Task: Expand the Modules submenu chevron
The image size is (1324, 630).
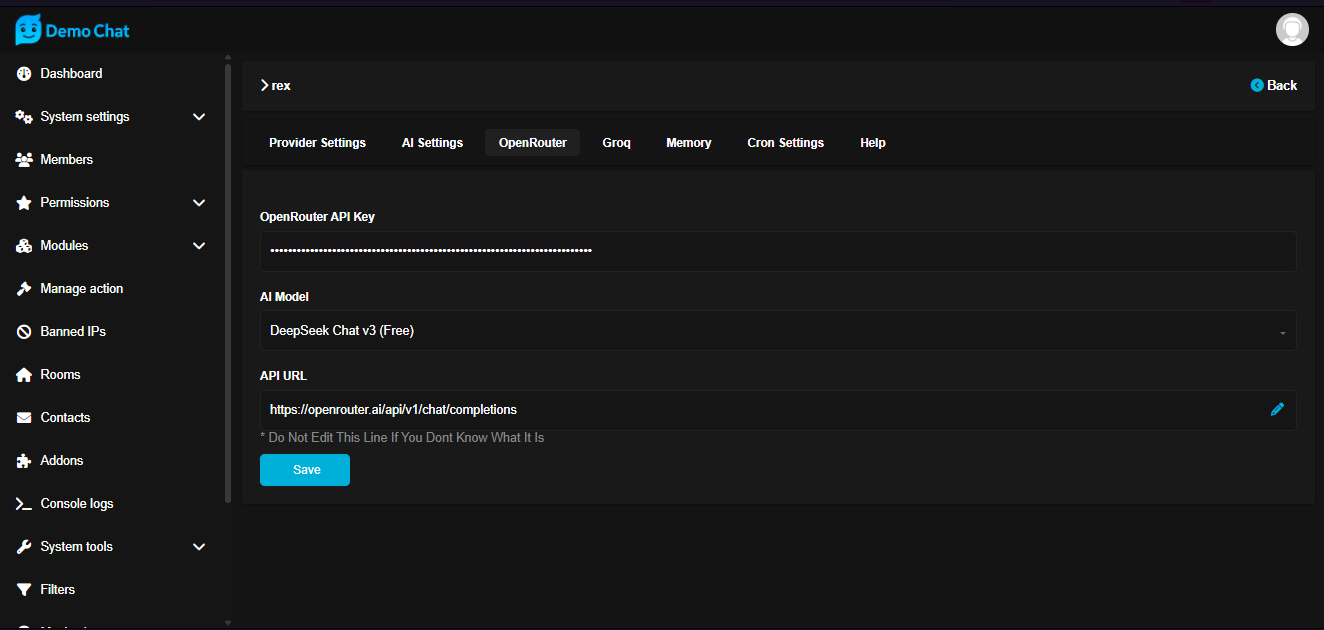Action: [199, 246]
